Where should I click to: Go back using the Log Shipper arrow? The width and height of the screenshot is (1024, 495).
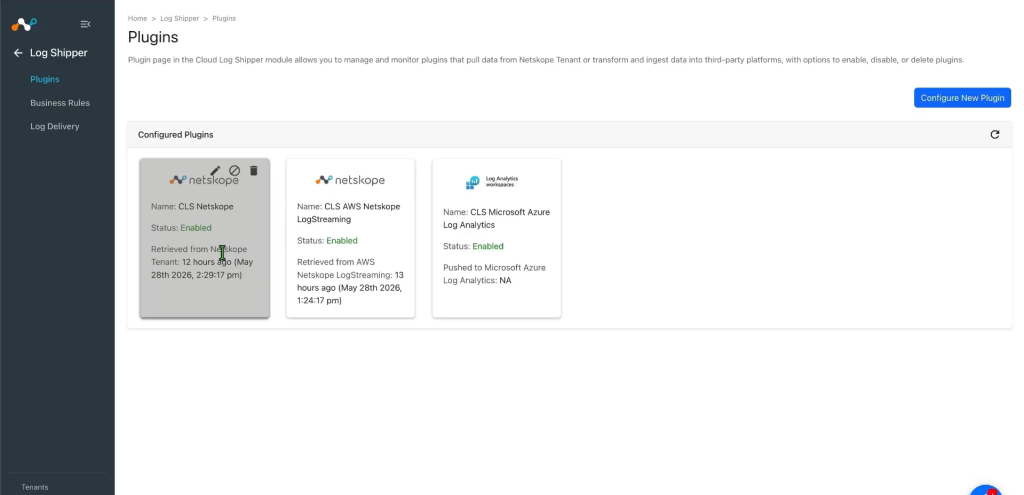point(18,53)
